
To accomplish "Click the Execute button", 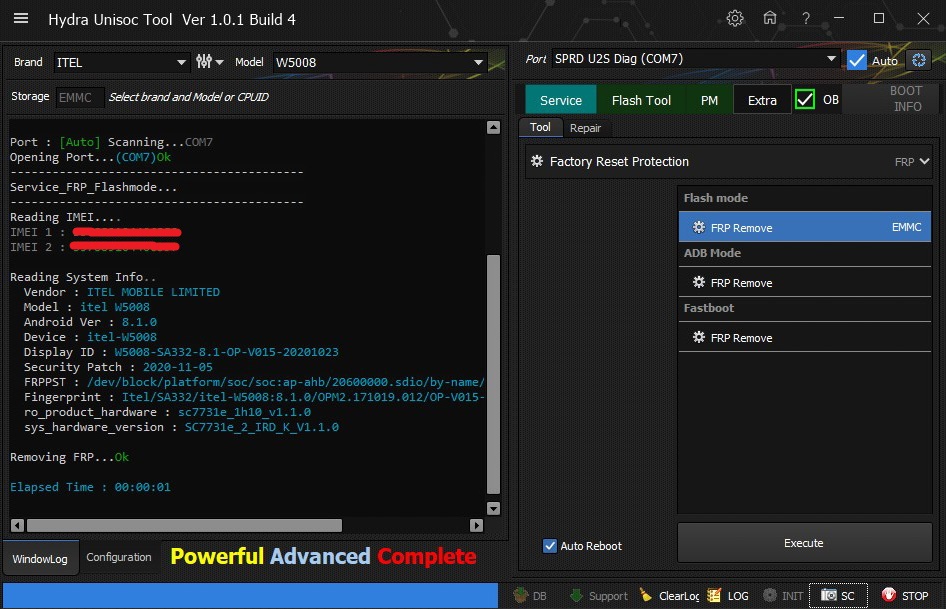I will [804, 543].
